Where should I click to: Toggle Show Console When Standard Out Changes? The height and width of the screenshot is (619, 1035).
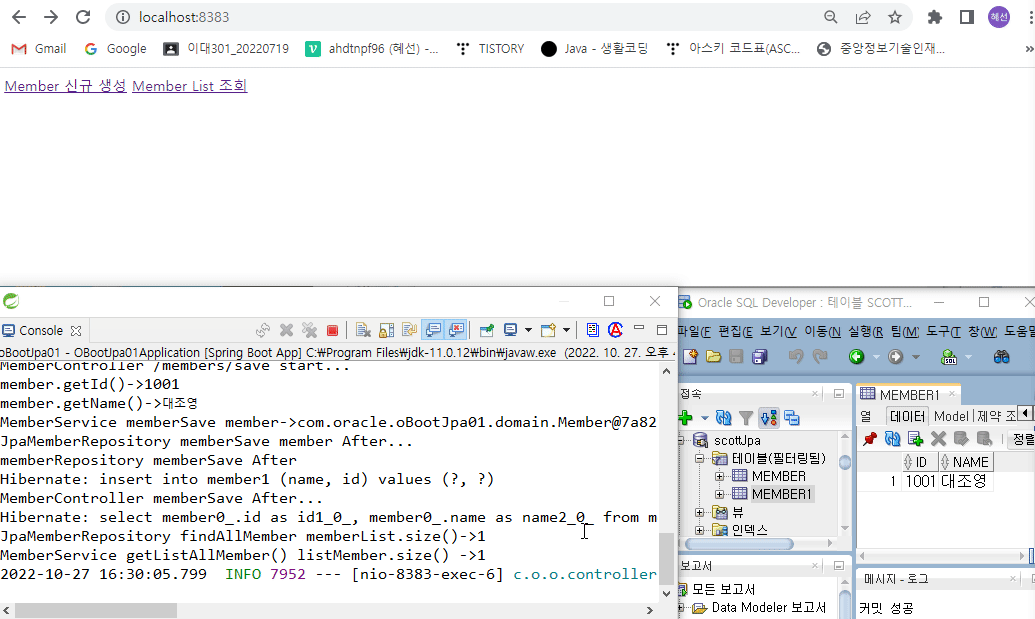click(433, 329)
